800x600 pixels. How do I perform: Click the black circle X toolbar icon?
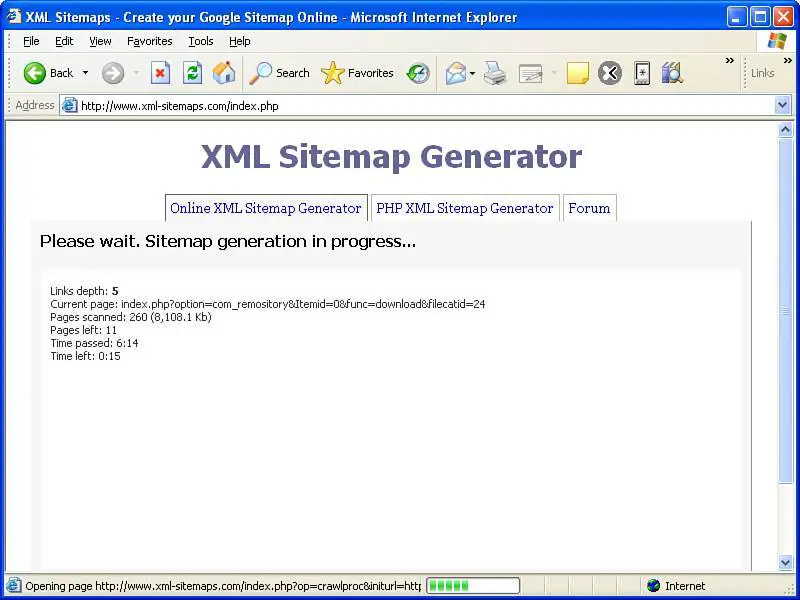pyautogui.click(x=610, y=73)
